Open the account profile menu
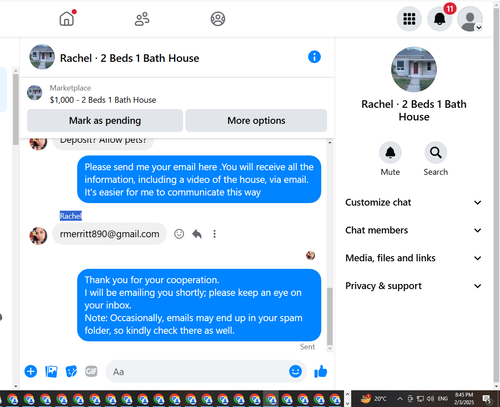The width and height of the screenshot is (500, 407). pos(470,19)
